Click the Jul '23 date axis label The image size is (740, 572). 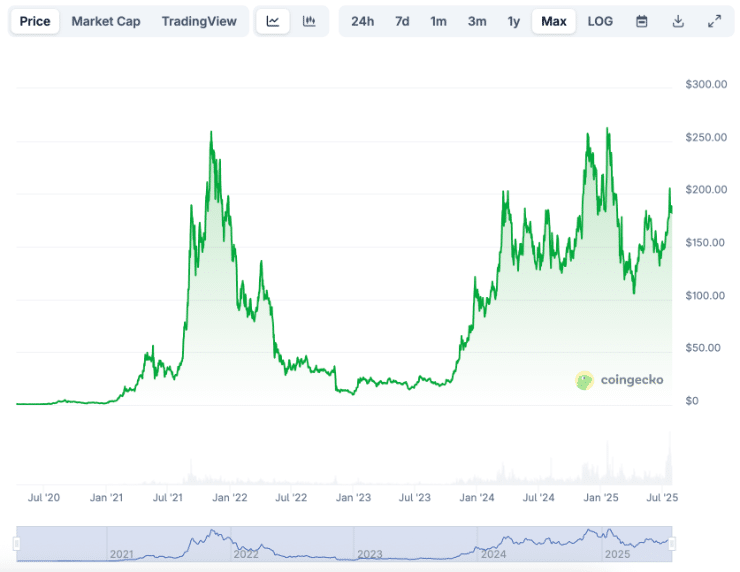point(415,497)
